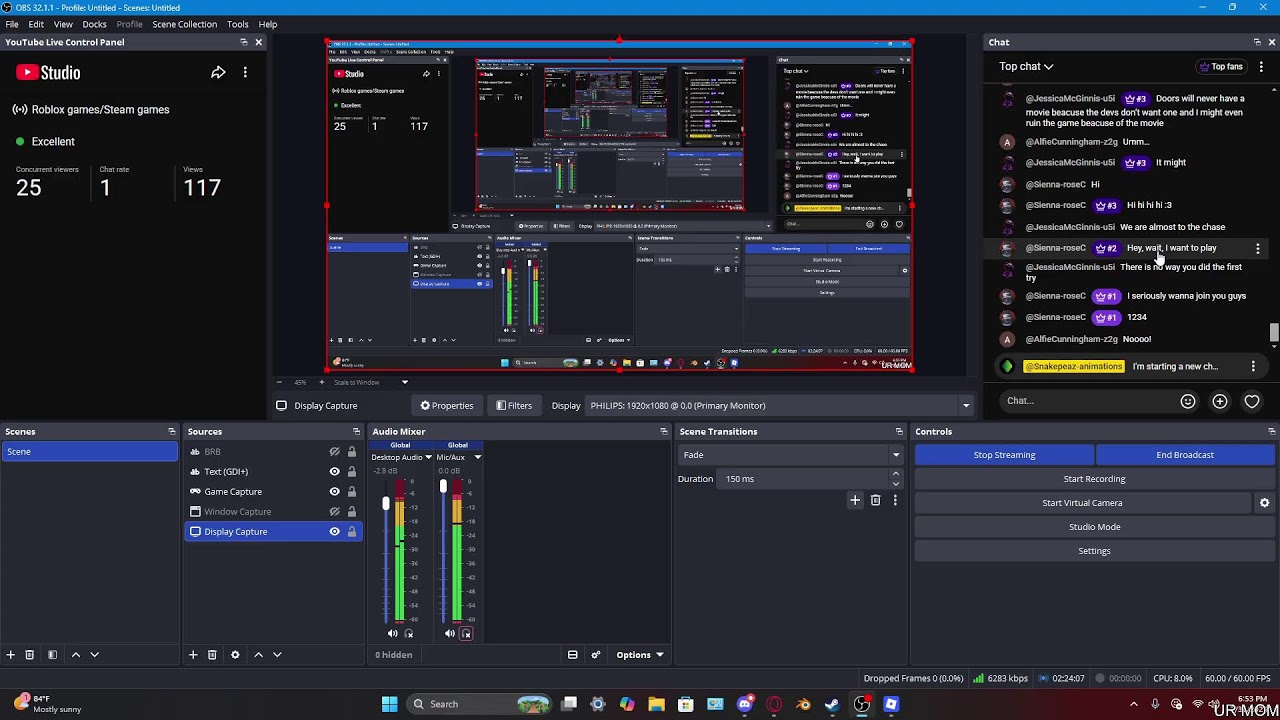Open the Docks menu
Viewport: 1280px width, 720px height.
tap(94, 24)
